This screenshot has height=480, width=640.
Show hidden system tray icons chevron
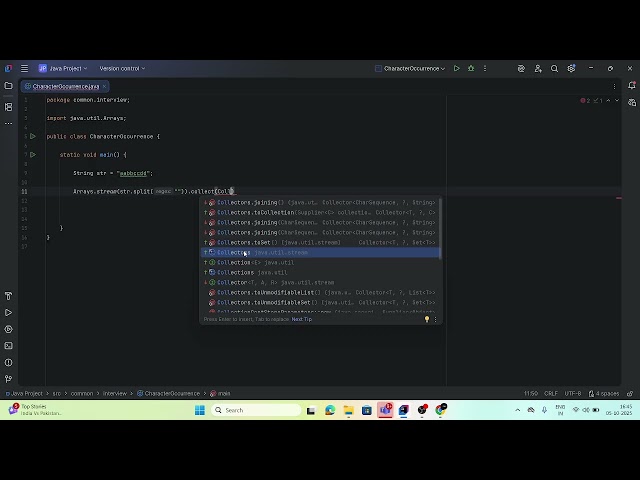coord(518,410)
